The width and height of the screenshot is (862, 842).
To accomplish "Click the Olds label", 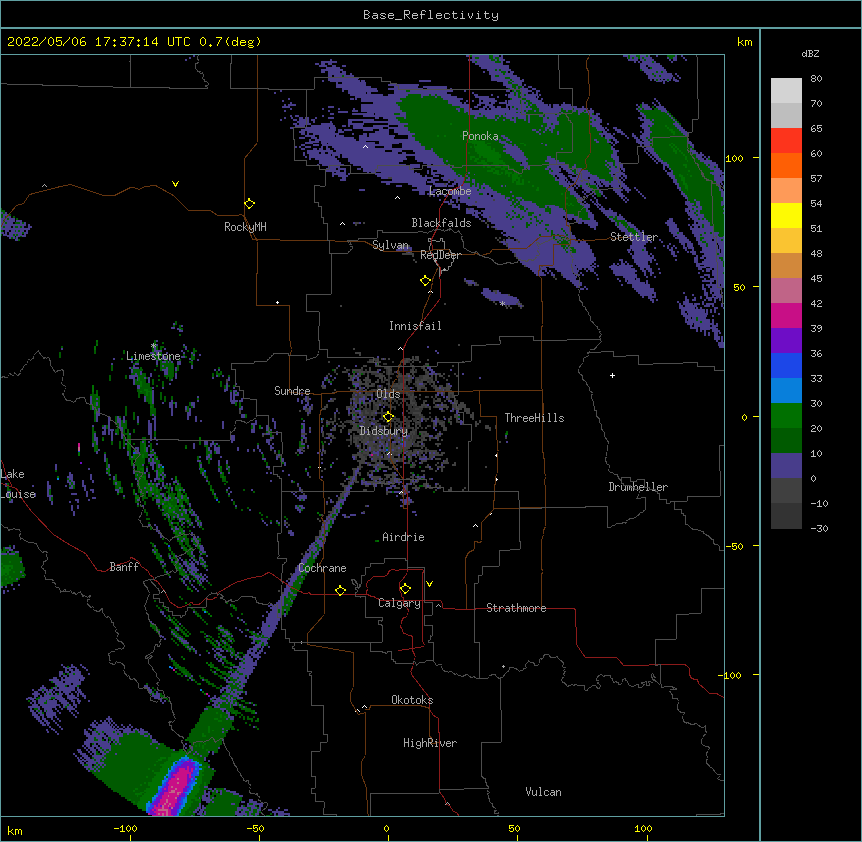I will [x=388, y=394].
